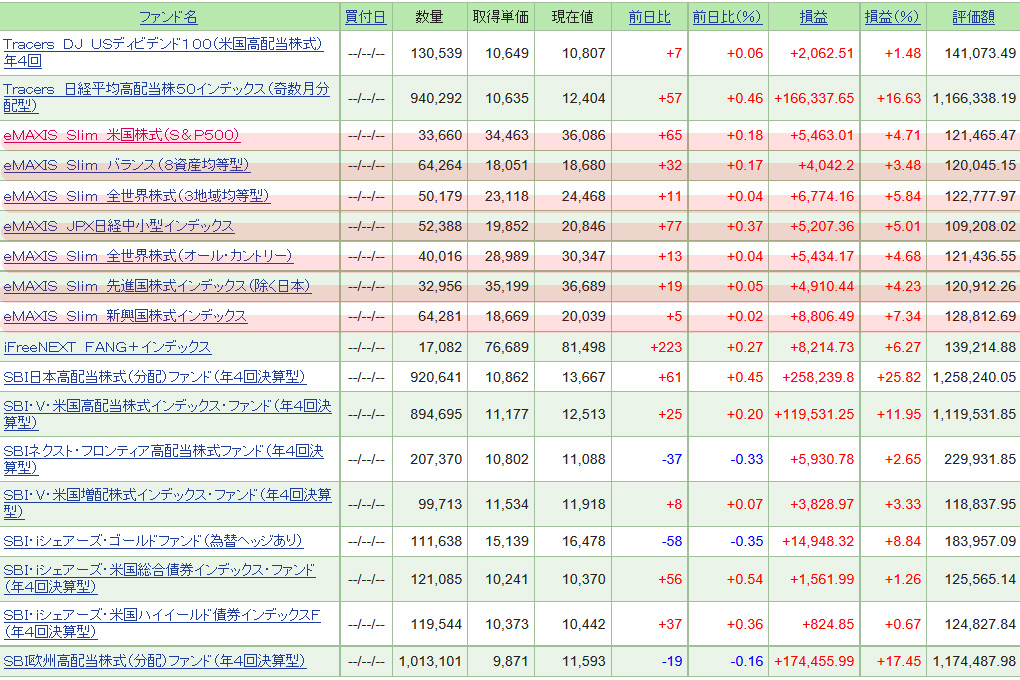Open Tracers DJ USディビデンド100 fund link
This screenshot has width=1020, height=680.
tap(163, 44)
